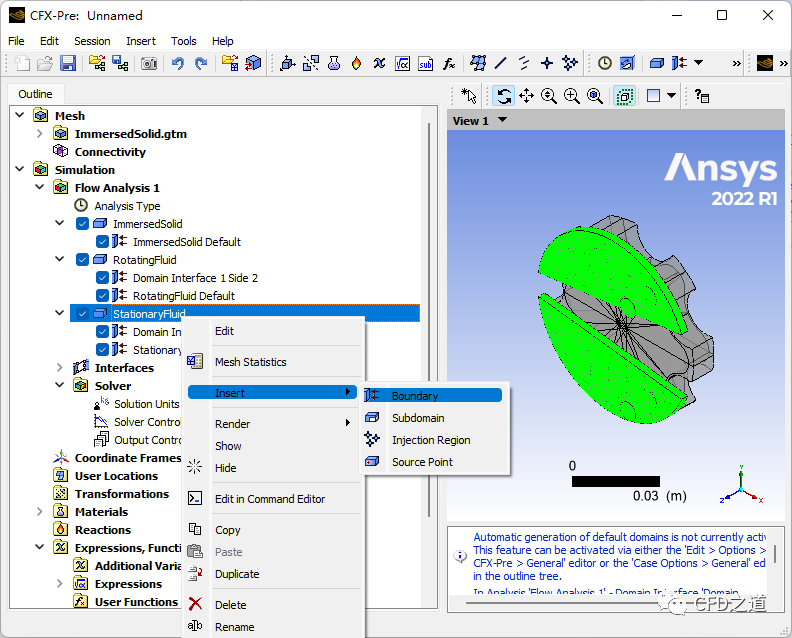The image size is (792, 638).
Task: Collapse the Mesh tree node
Action: tap(20, 115)
